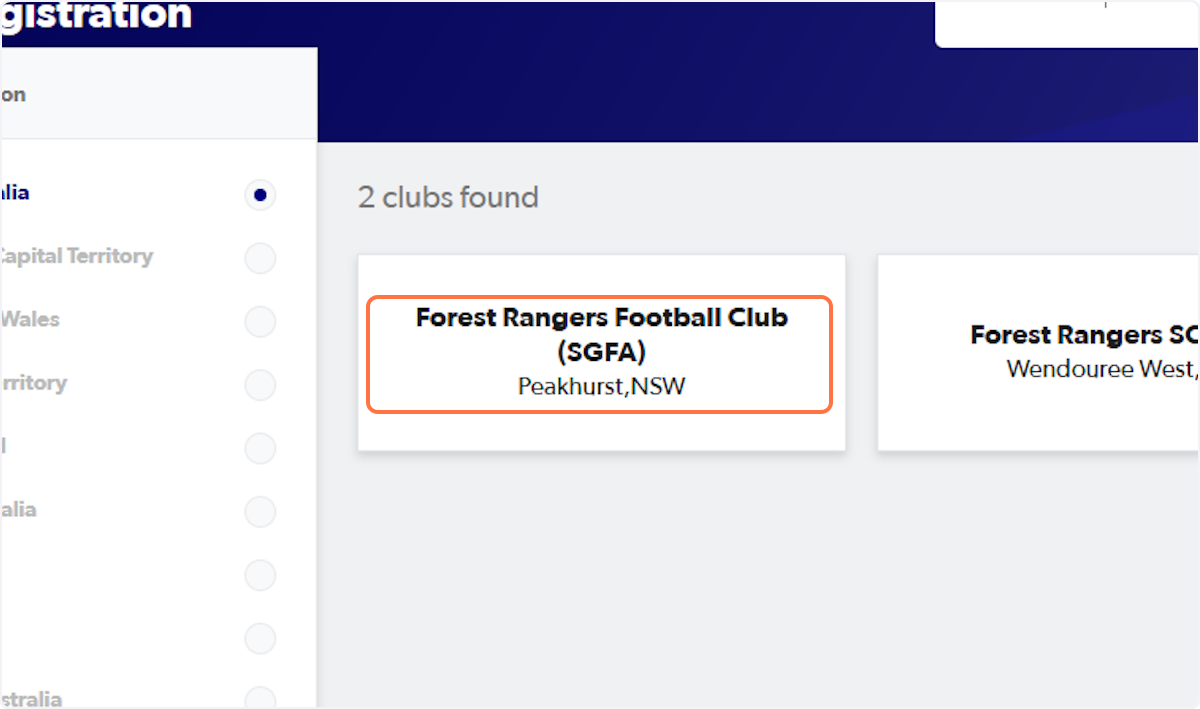Click the already-selected Australia radio button
The image size is (1200, 709).
260,195
